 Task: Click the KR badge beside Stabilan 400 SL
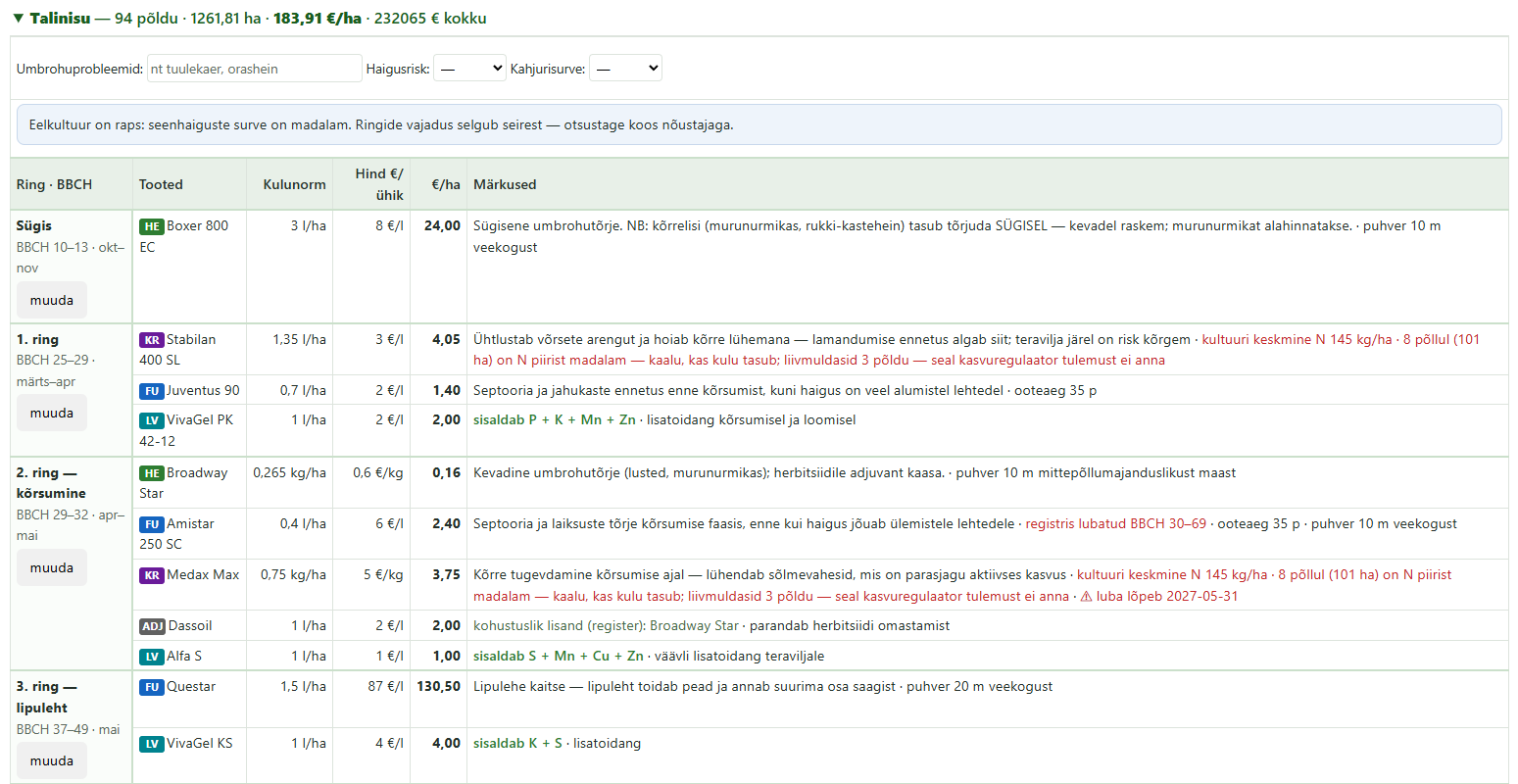[x=151, y=339]
